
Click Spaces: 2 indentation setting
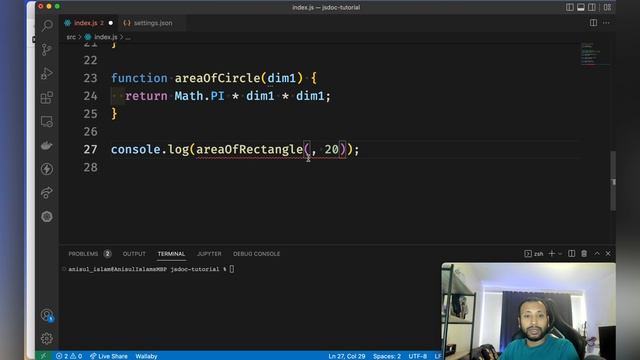[x=387, y=356]
